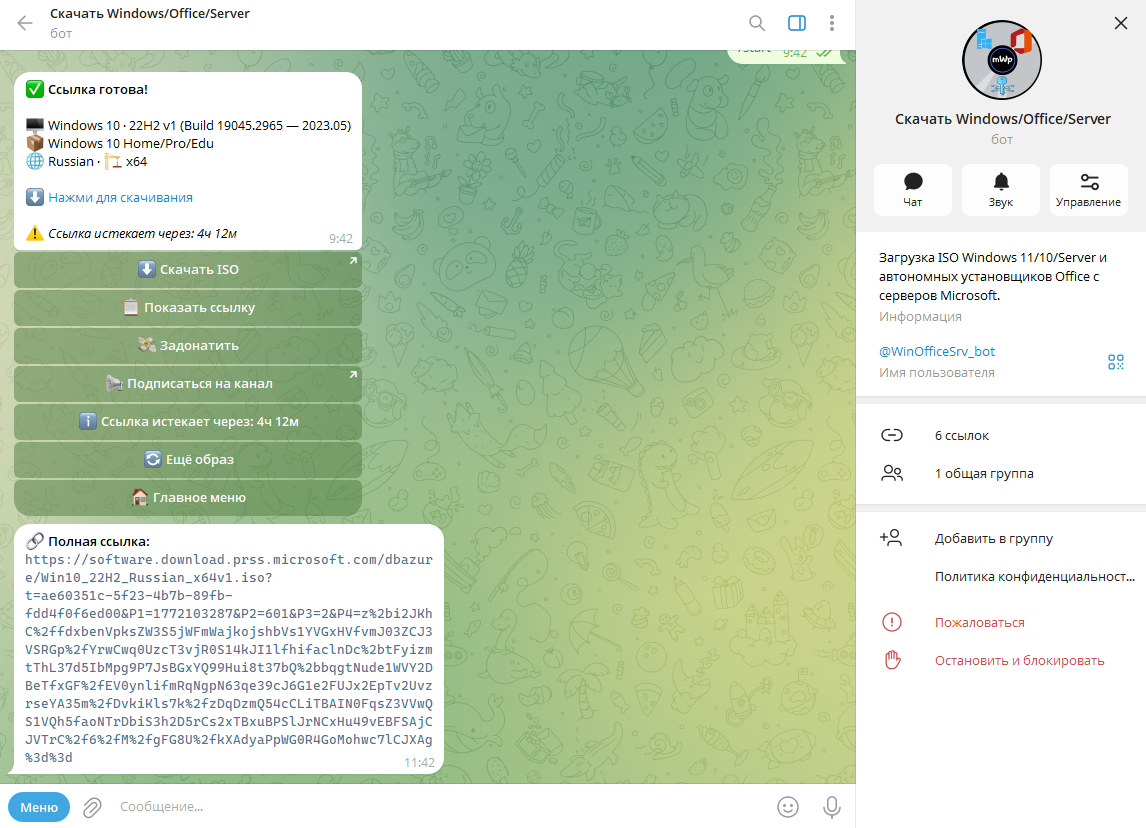
Task: Open chat search magnifier icon
Action: (757, 23)
